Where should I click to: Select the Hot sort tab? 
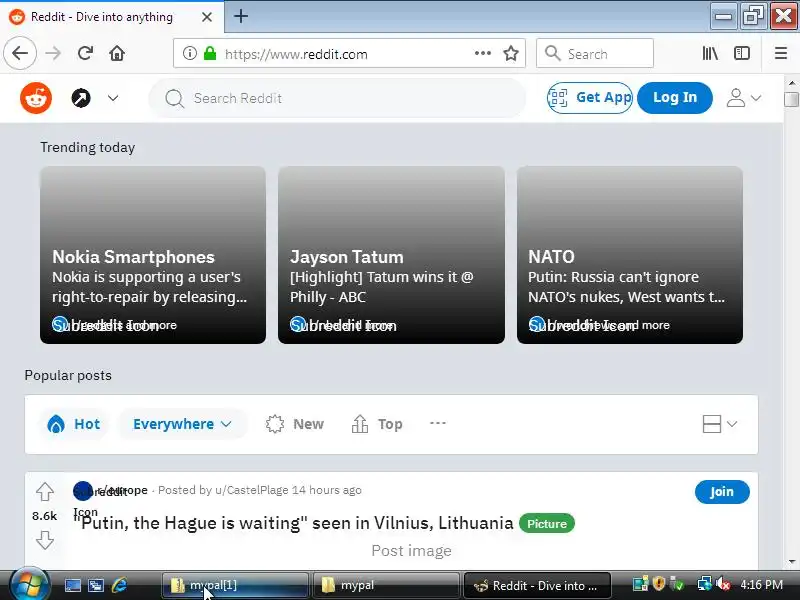coord(73,424)
